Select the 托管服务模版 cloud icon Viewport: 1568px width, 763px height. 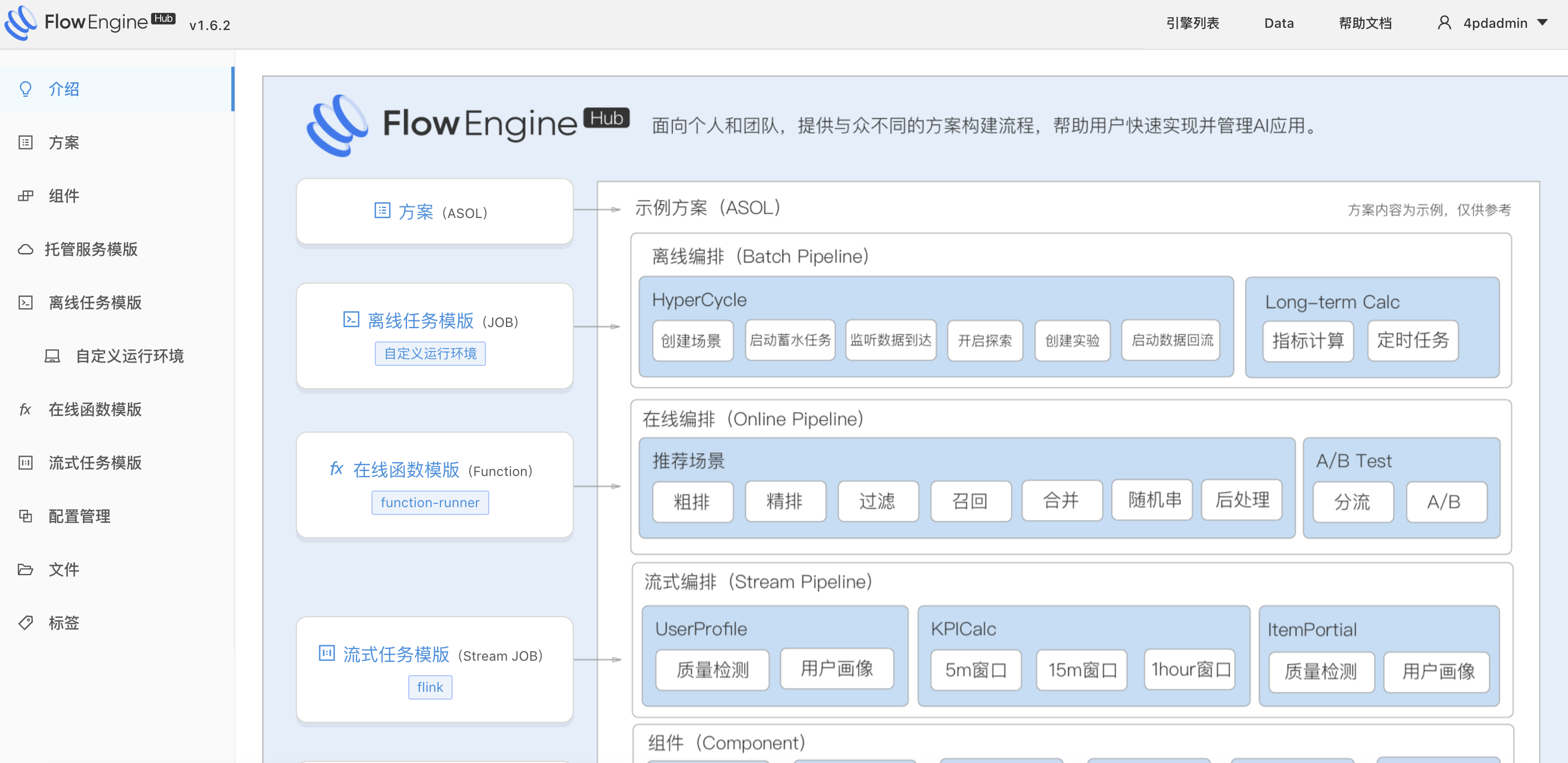point(25,249)
